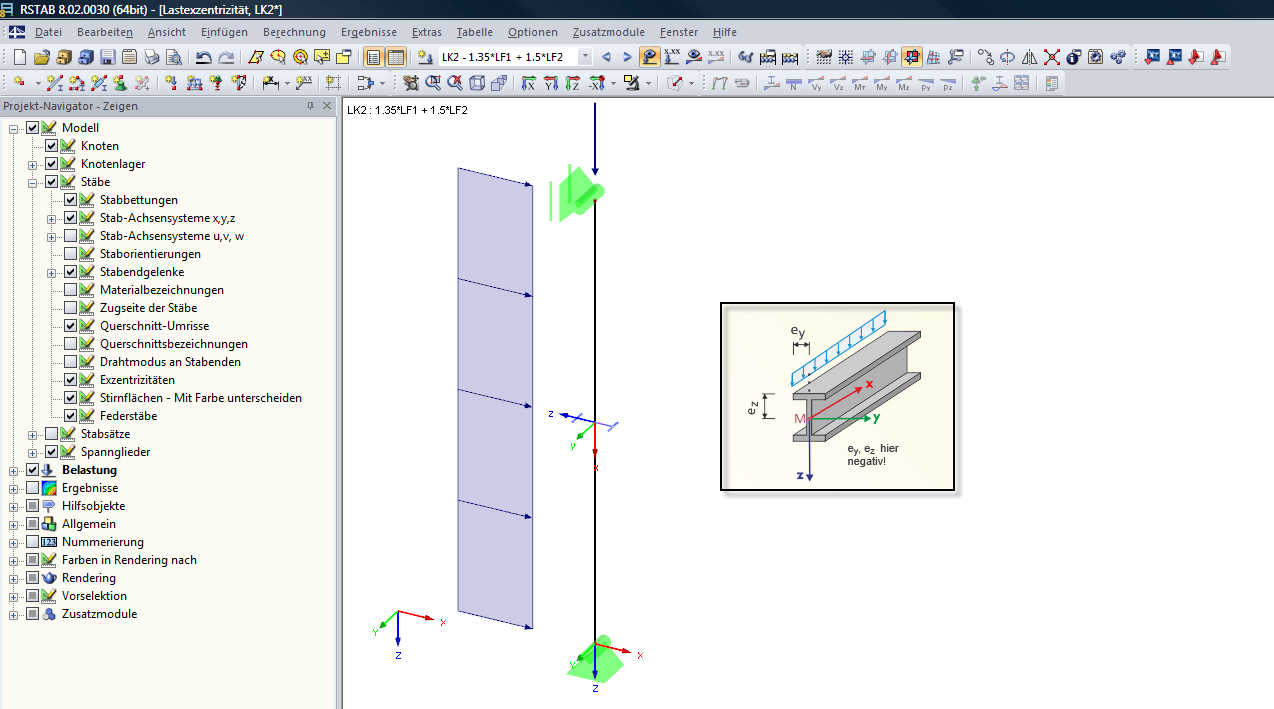Click the Undo arrow icon
This screenshot has width=1274, height=709.
203,57
